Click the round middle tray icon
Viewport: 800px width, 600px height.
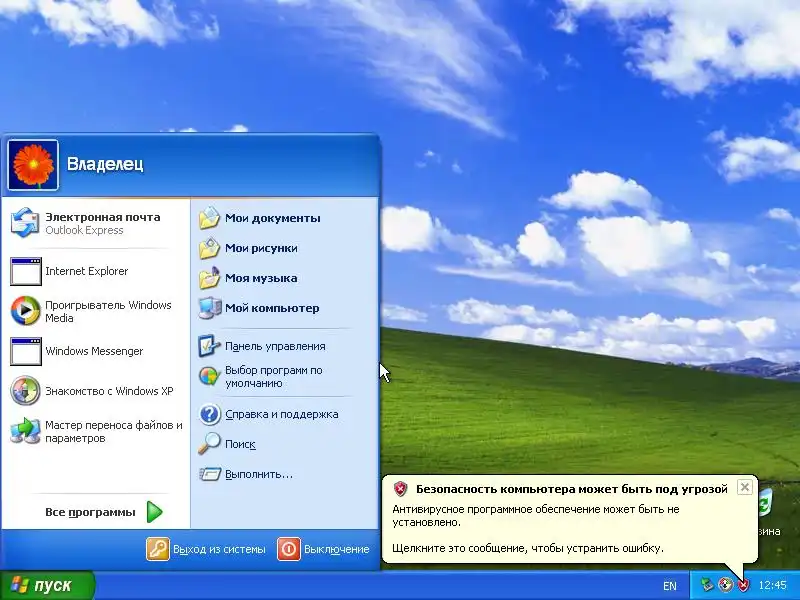tap(725, 585)
